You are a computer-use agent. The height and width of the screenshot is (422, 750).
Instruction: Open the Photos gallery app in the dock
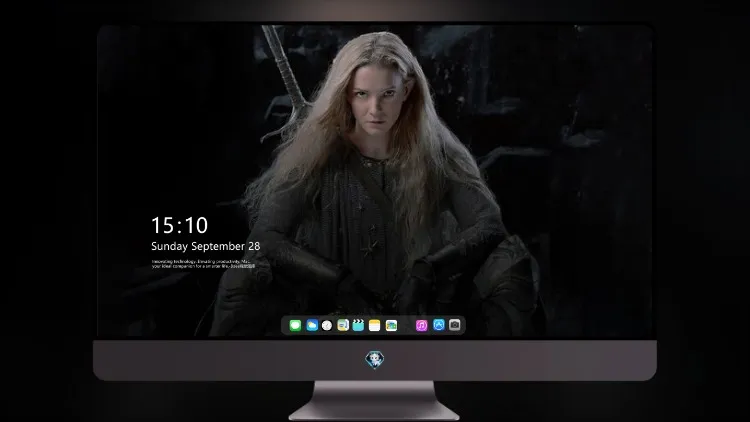[391, 325]
